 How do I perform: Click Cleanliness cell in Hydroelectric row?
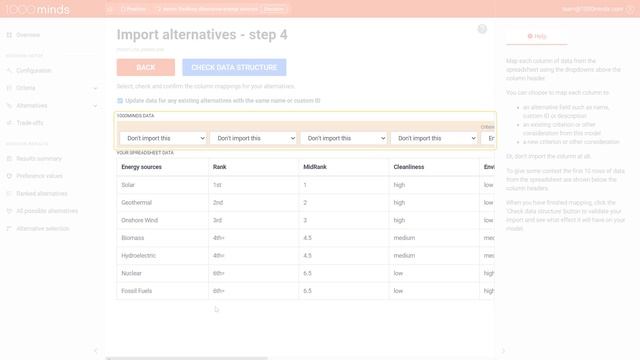(x=434, y=256)
